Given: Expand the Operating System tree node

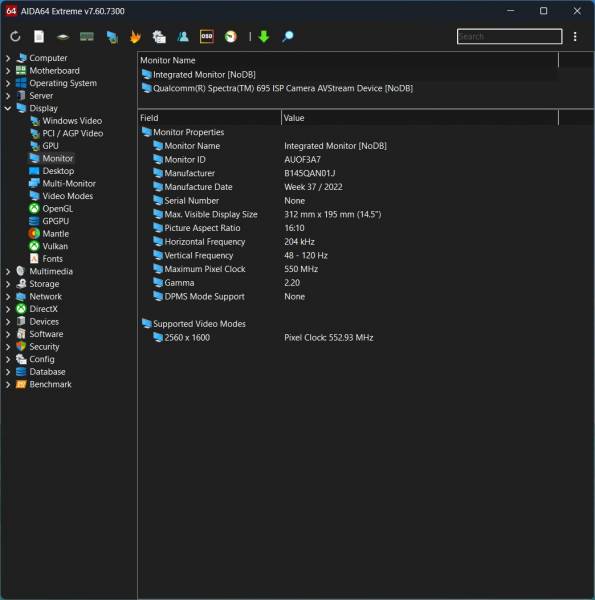Looking at the screenshot, I should 8,83.
